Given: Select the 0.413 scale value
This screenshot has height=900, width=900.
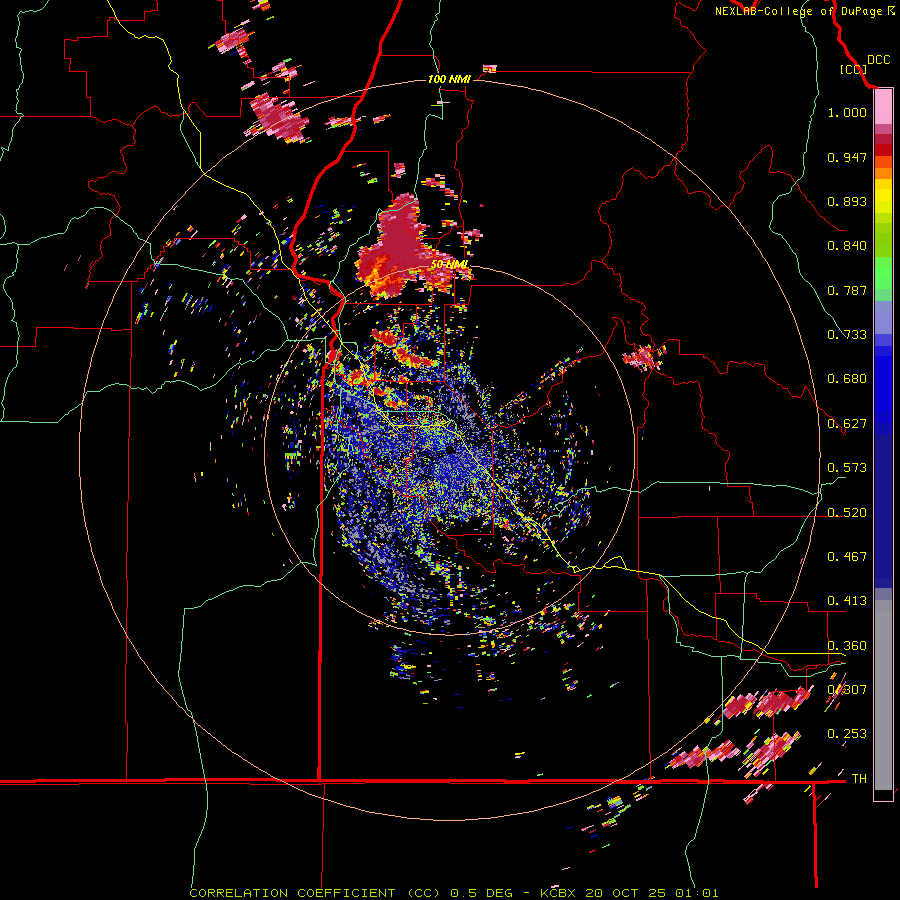Looking at the screenshot, I should (847, 601).
